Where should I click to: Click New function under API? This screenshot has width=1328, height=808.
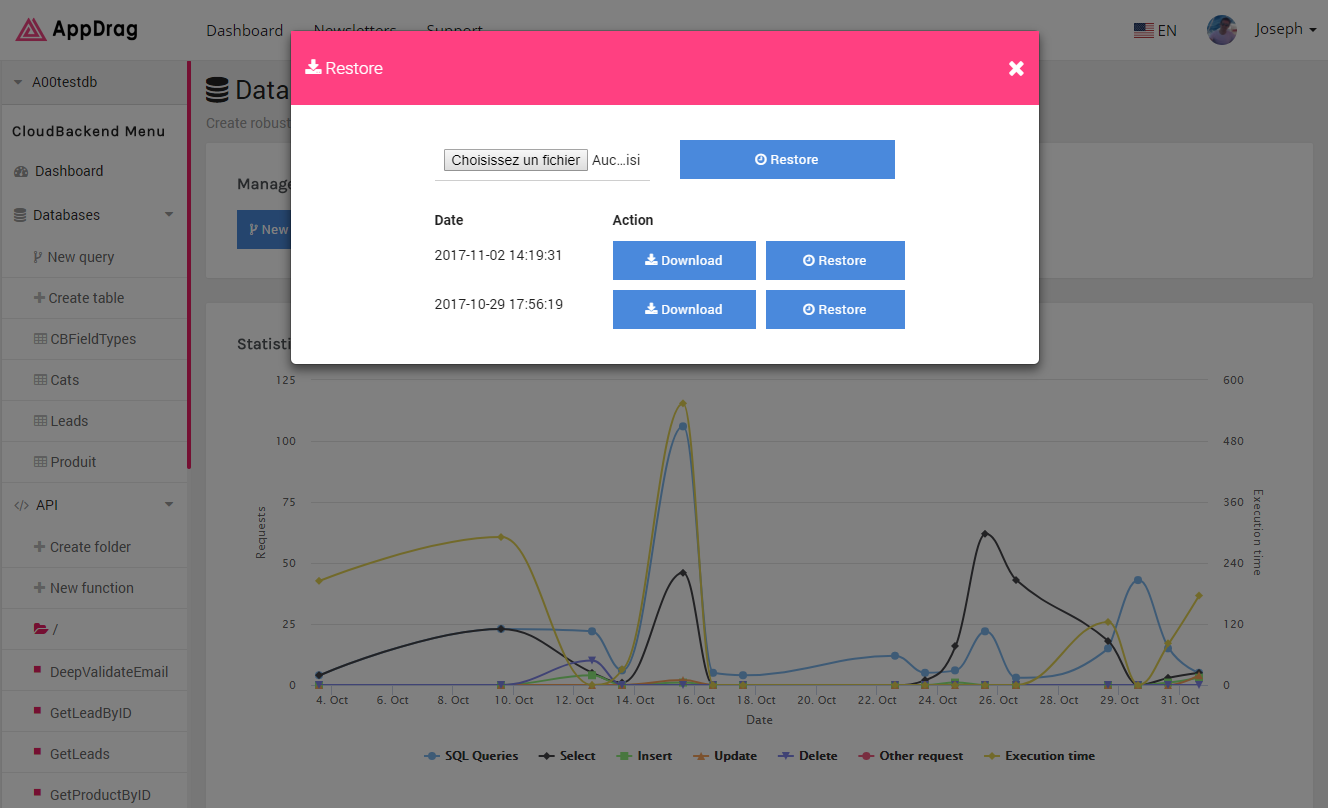[94, 588]
